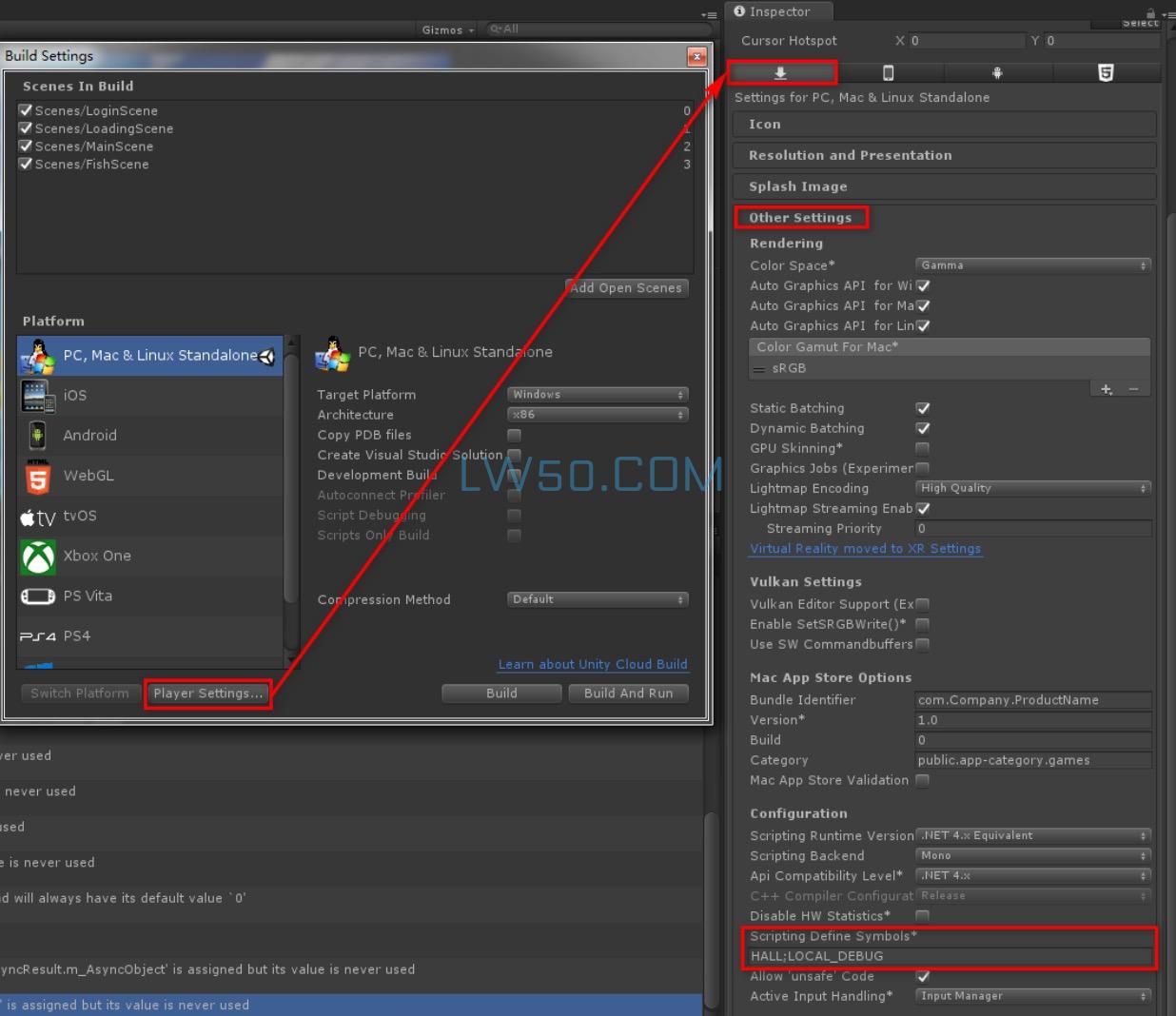
Task: Select the standalone download-arrow platform tab
Action: tap(780, 73)
